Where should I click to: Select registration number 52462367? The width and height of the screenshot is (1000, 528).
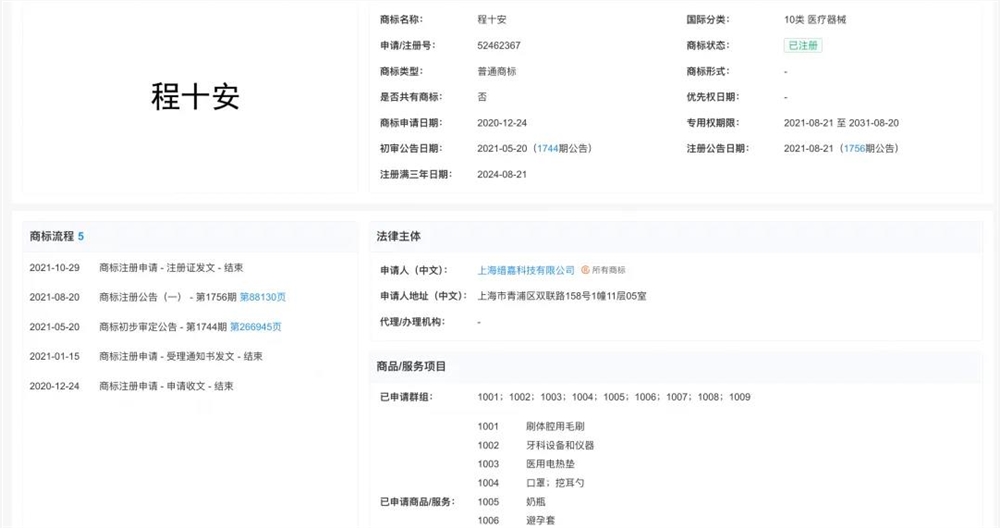499,46
